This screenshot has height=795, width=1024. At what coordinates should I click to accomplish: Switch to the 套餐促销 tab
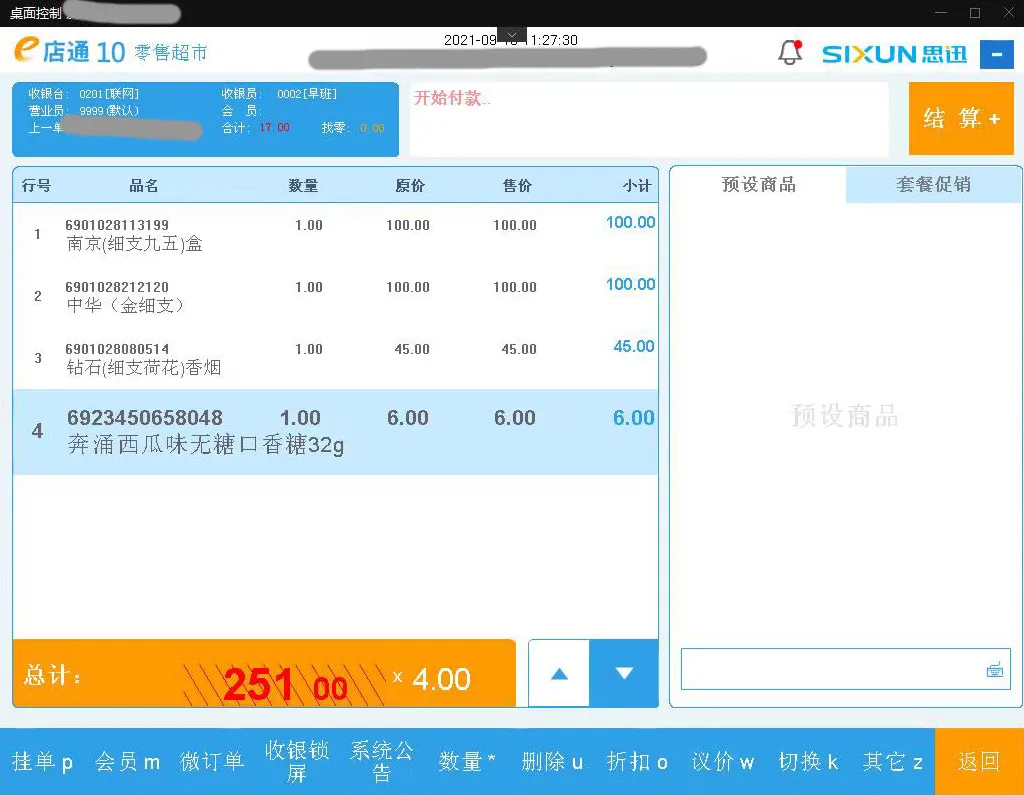(x=933, y=184)
